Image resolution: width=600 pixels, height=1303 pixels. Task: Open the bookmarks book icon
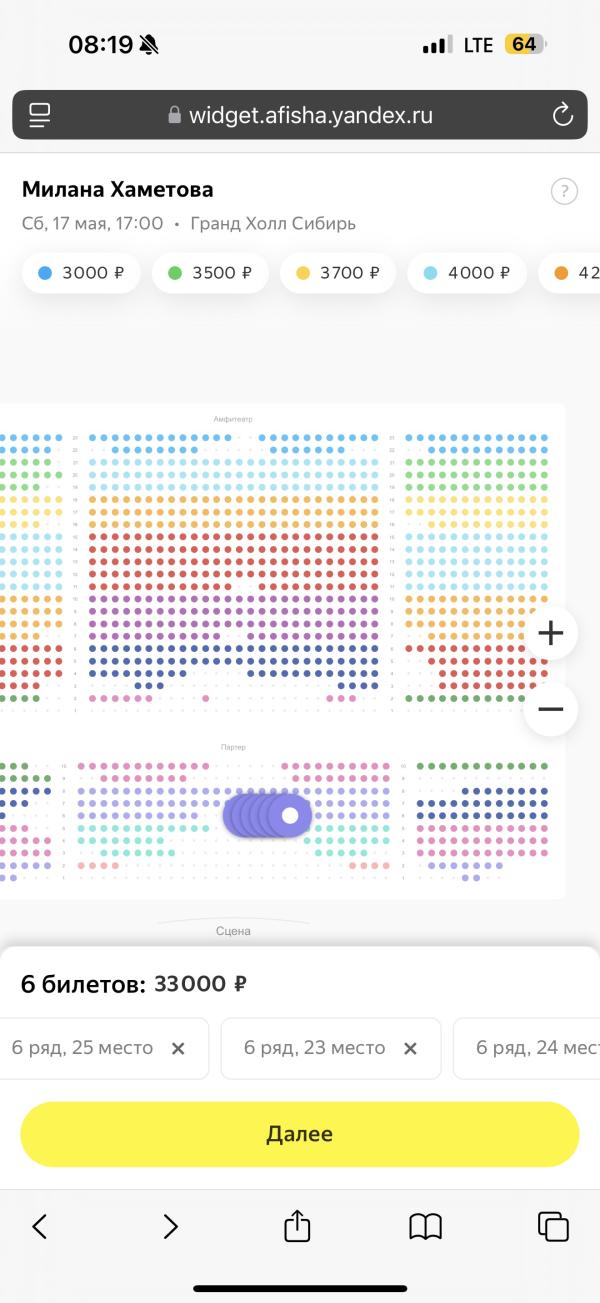(425, 1226)
